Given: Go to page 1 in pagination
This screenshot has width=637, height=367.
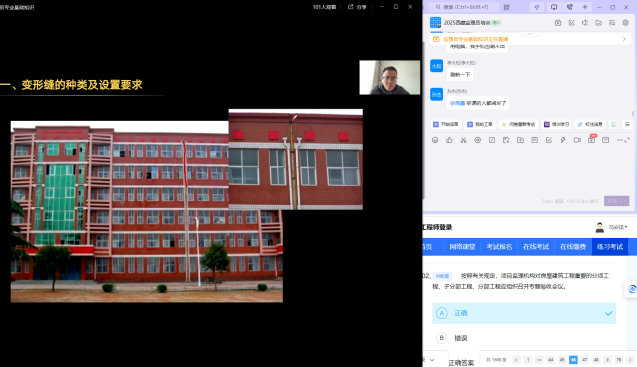Looking at the screenshot, I should coord(528,360).
